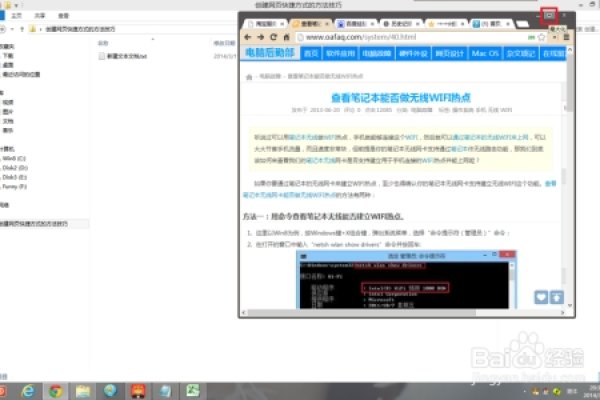Click the scroll-right arrow of the horizontal scrollbar
Image resolution: width=600 pixels, height=400 pixels.
coord(562,313)
